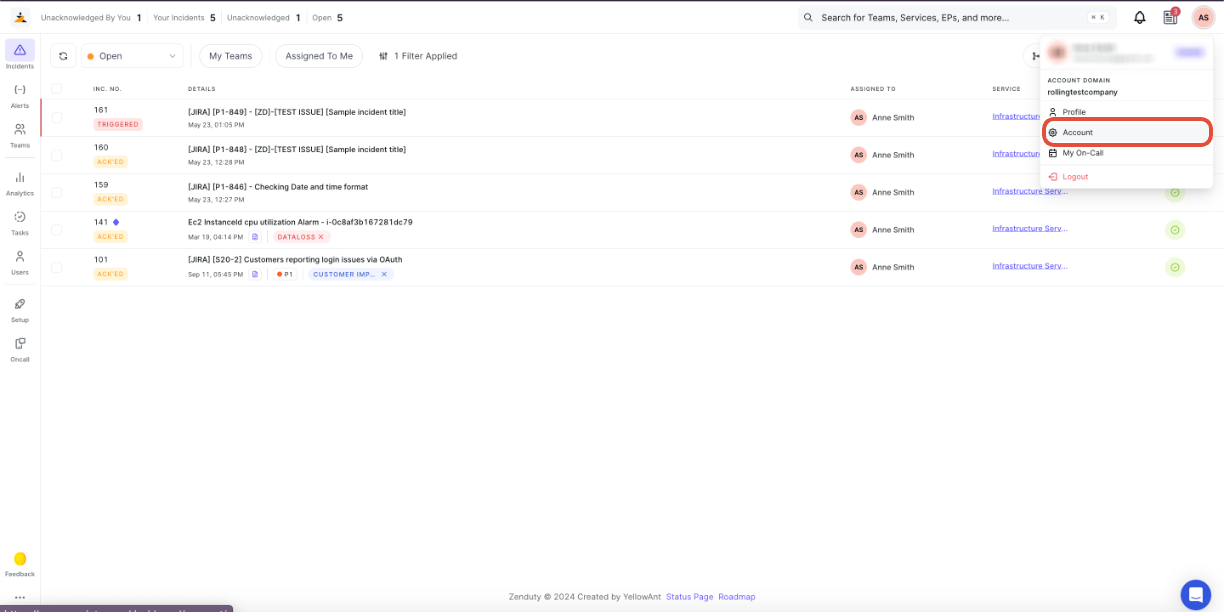Open the Status Page footer link
Viewport: 1224px width, 612px height.
[x=690, y=597]
